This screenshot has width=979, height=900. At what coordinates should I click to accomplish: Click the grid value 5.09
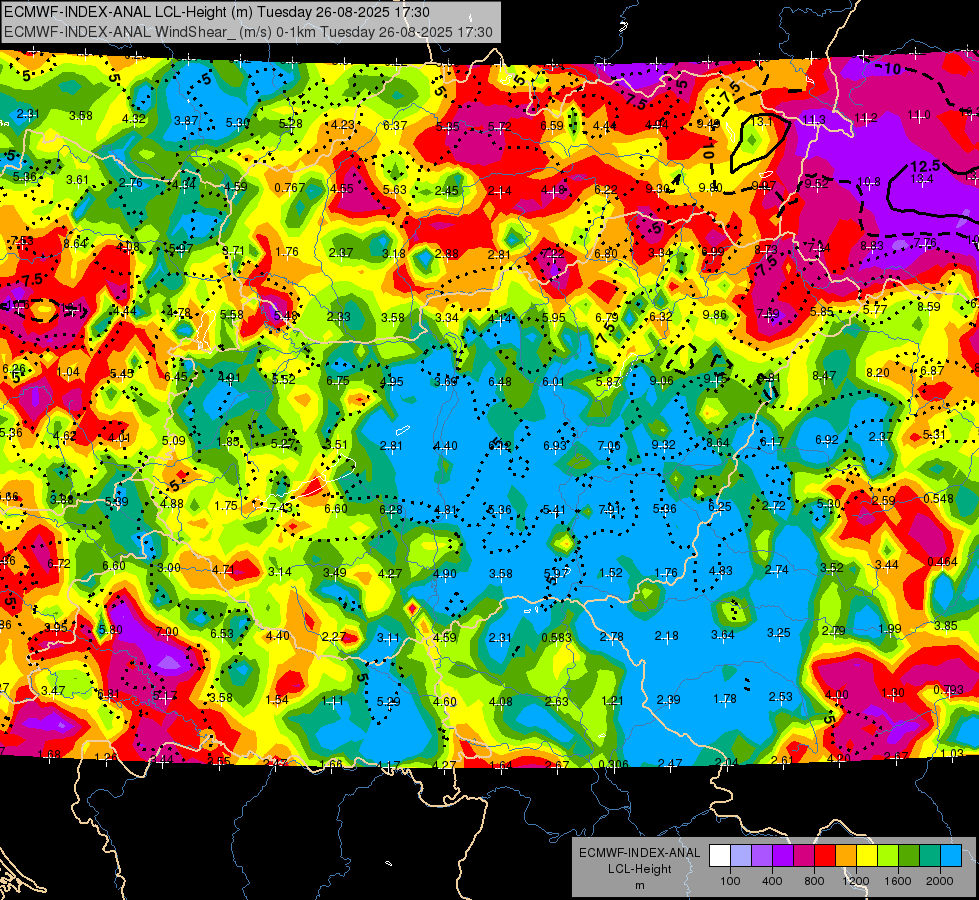tap(174, 440)
